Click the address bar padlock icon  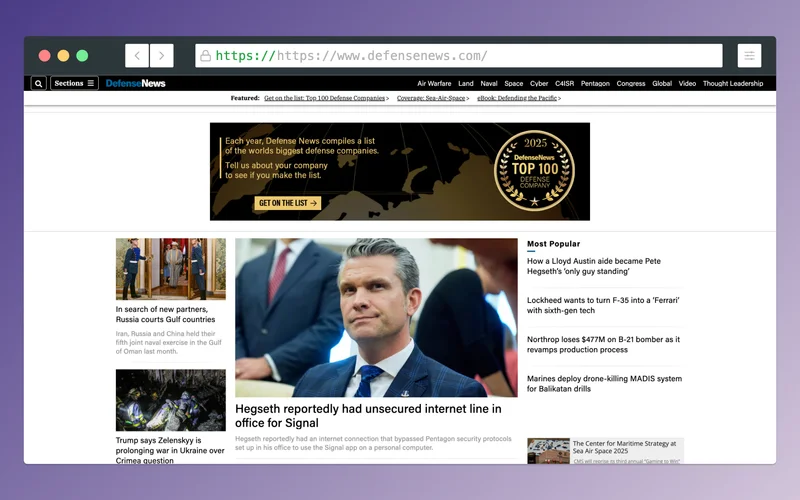pyautogui.click(x=205, y=56)
